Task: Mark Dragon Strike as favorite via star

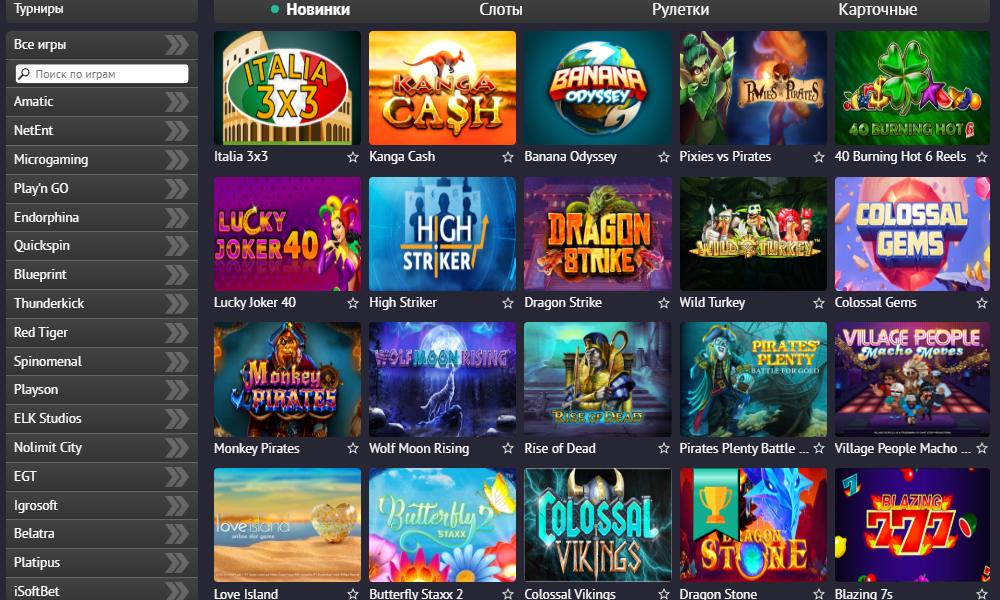Action: click(664, 303)
